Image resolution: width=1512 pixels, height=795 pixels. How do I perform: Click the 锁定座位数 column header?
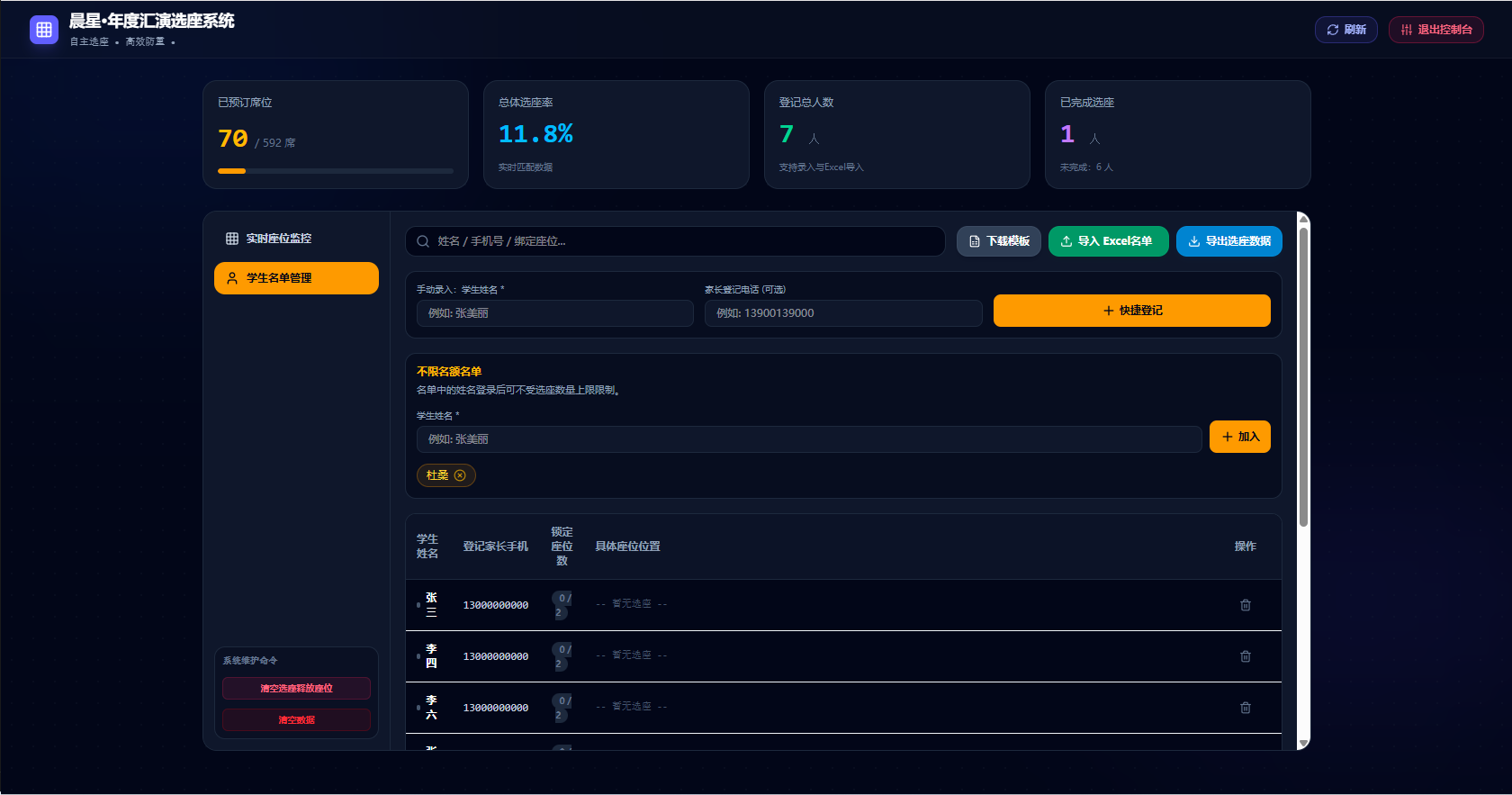[562, 547]
